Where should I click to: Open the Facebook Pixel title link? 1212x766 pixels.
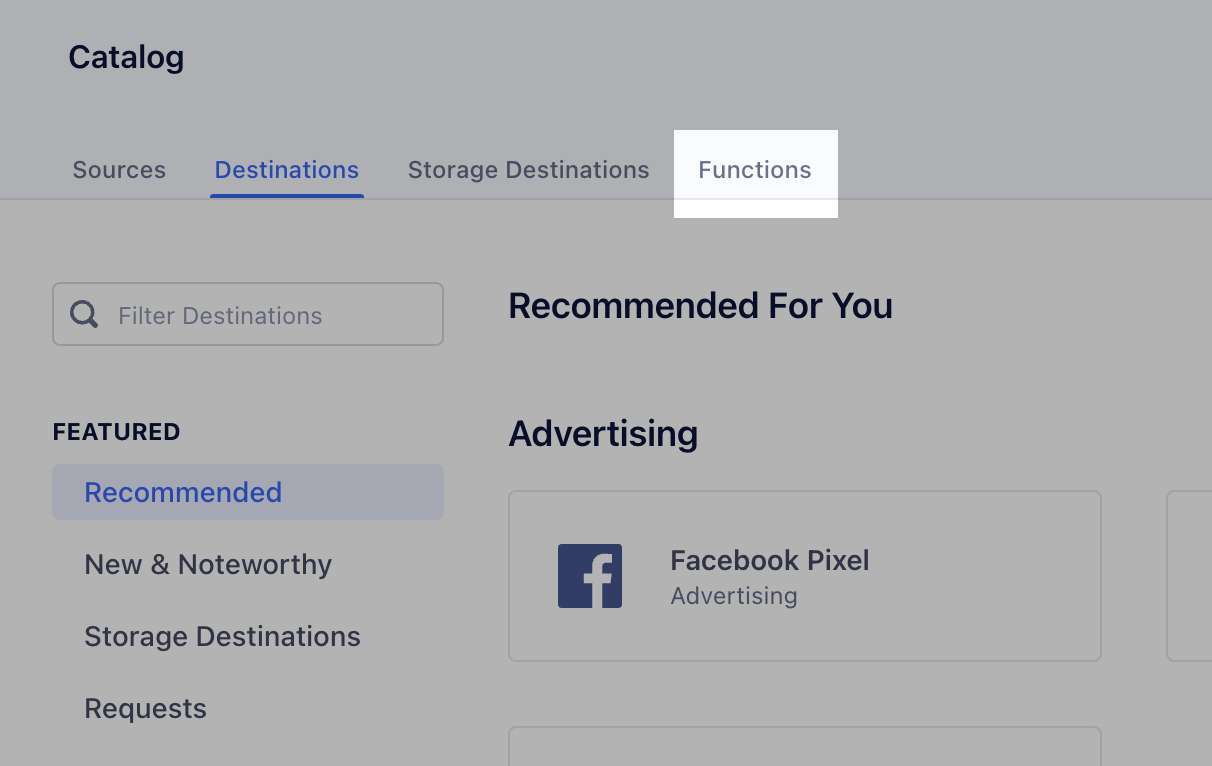(770, 560)
